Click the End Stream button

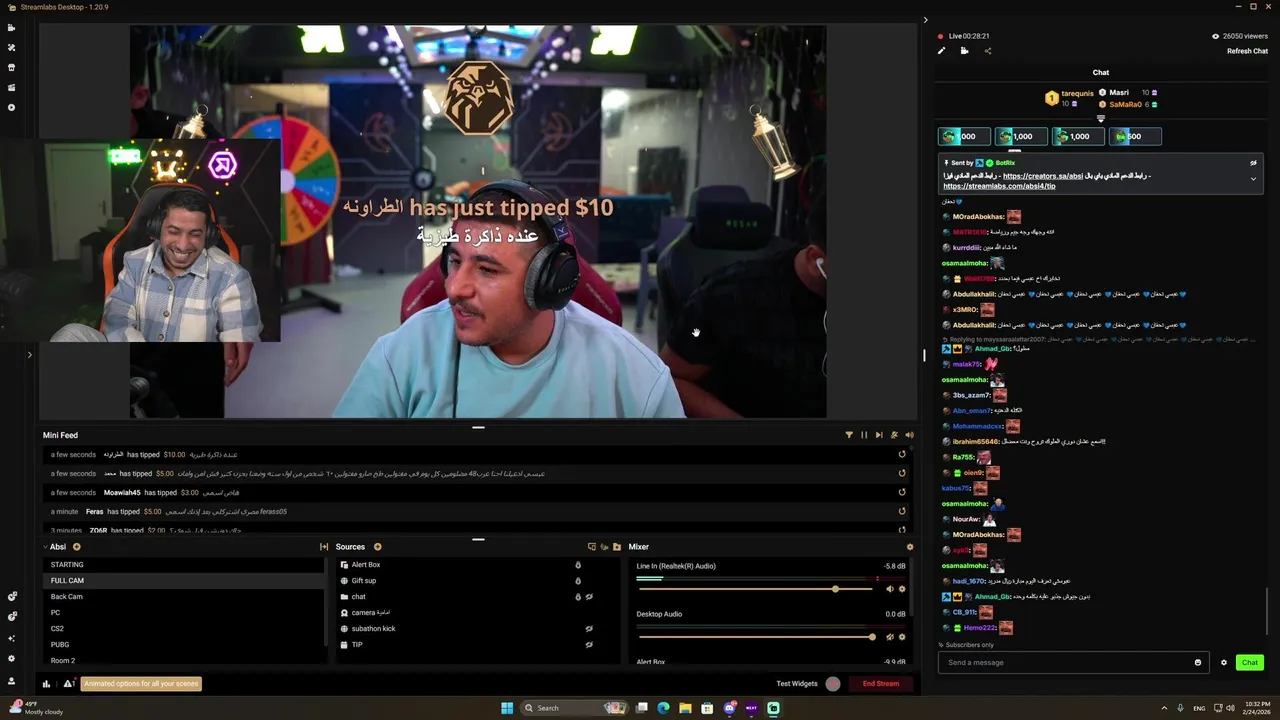click(881, 684)
